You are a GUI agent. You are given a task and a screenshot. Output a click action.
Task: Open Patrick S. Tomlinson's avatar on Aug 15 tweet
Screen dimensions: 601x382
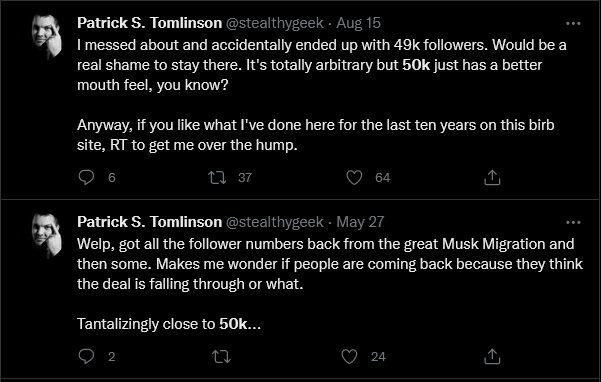47,36
